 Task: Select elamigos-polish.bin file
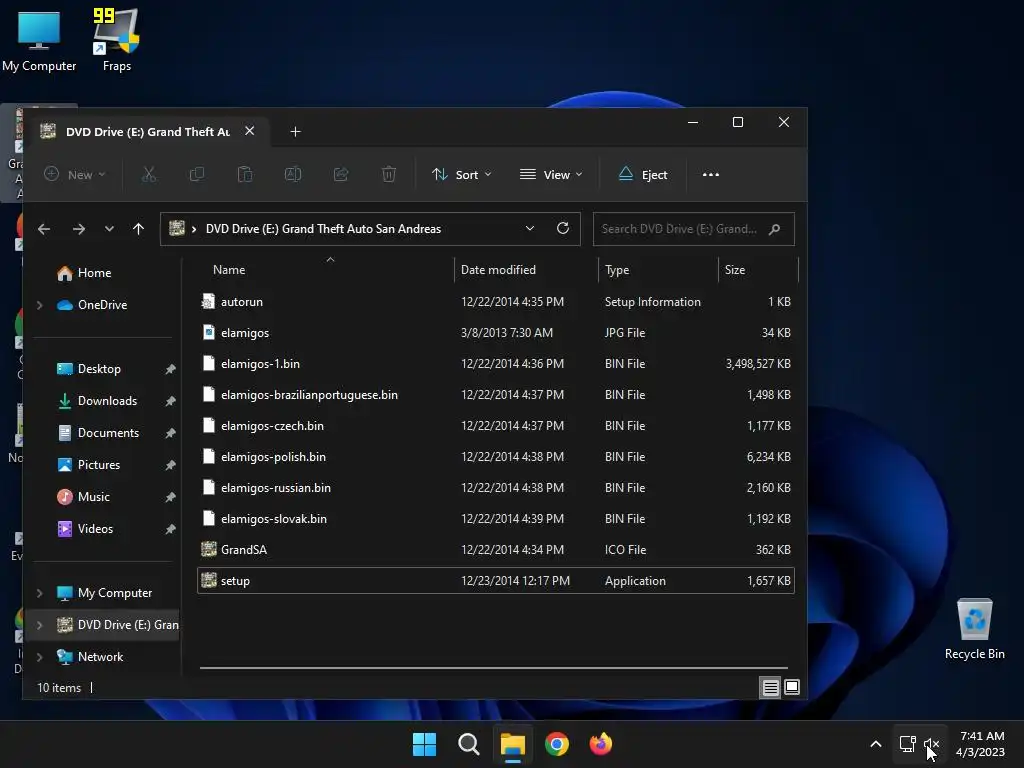(x=496, y=457)
